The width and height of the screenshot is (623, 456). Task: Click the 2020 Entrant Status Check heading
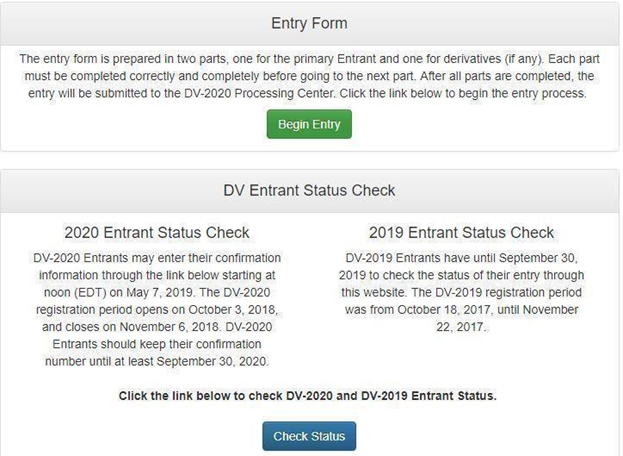click(x=157, y=233)
